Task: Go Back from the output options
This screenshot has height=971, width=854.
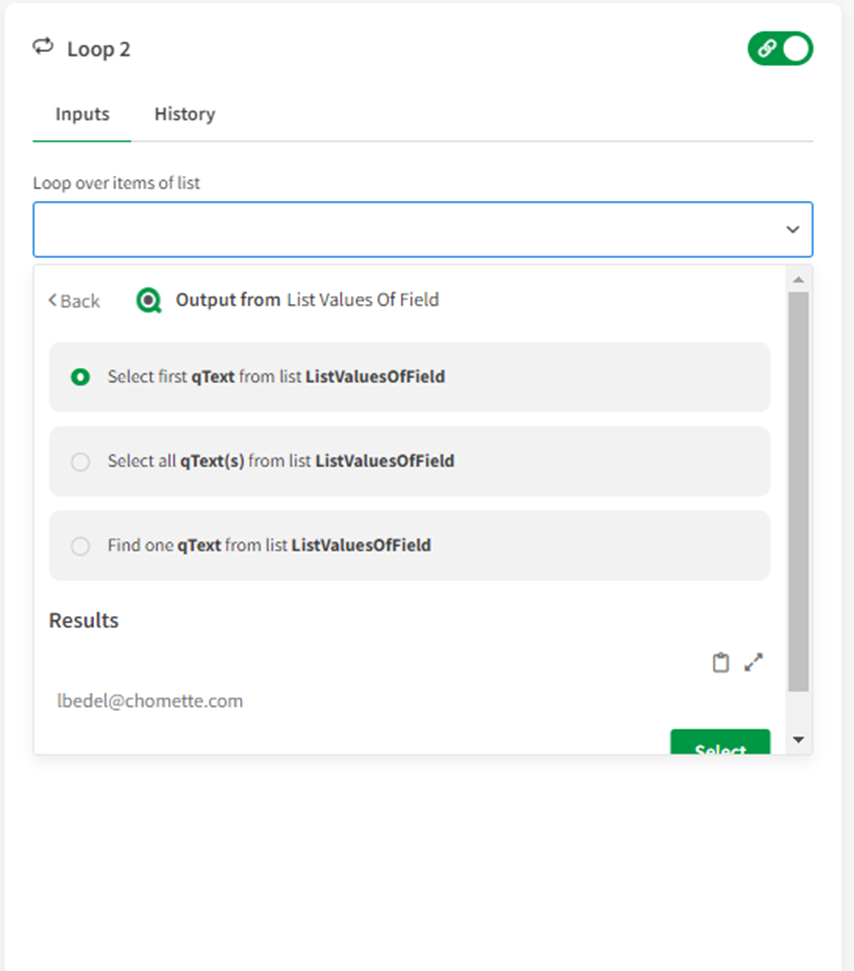Action: point(74,301)
